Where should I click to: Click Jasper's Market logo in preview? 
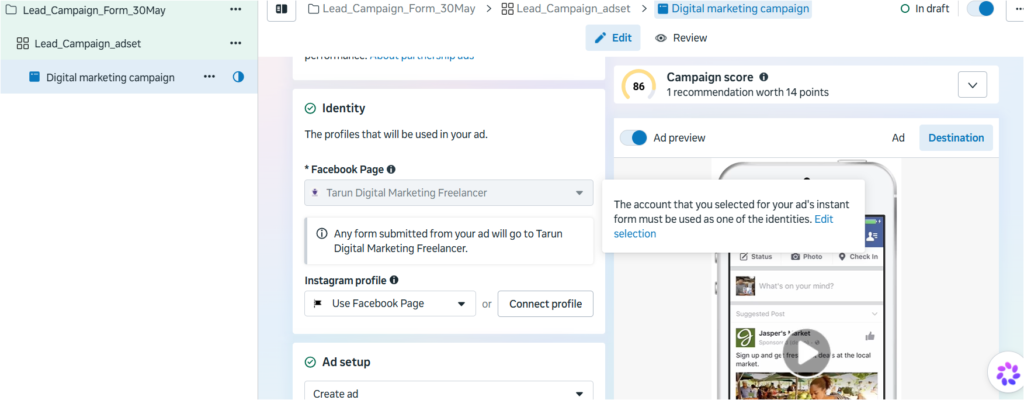point(746,337)
